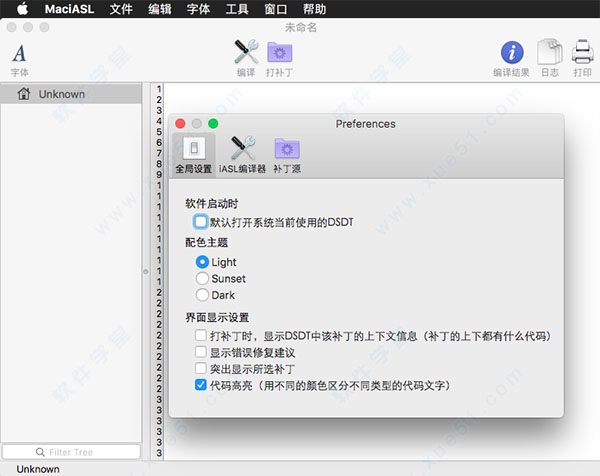Click the Unknown status bar text
This screenshot has height=476, width=600.
pyautogui.click(x=38, y=469)
